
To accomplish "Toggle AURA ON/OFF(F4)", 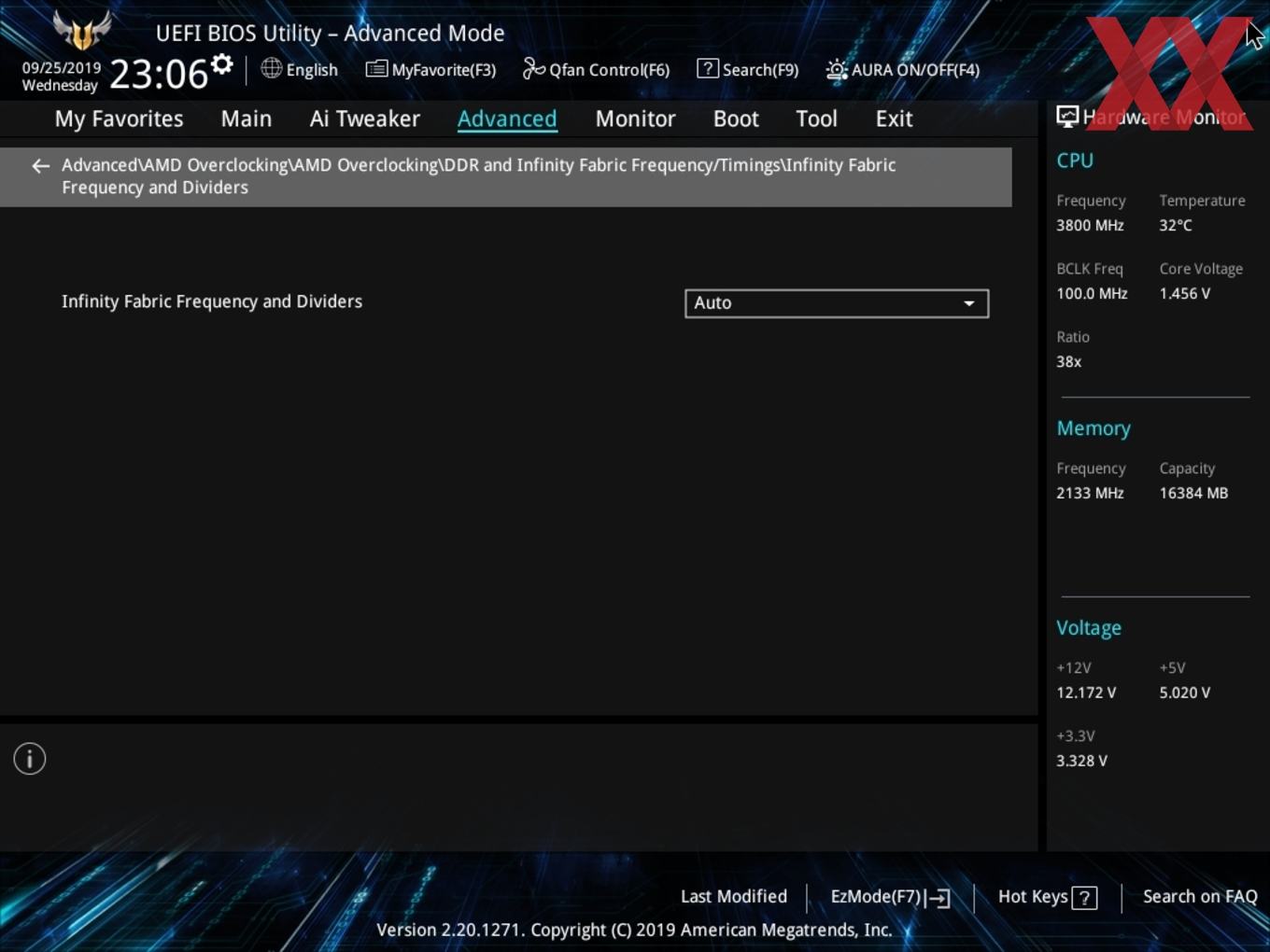I will pyautogui.click(x=903, y=69).
